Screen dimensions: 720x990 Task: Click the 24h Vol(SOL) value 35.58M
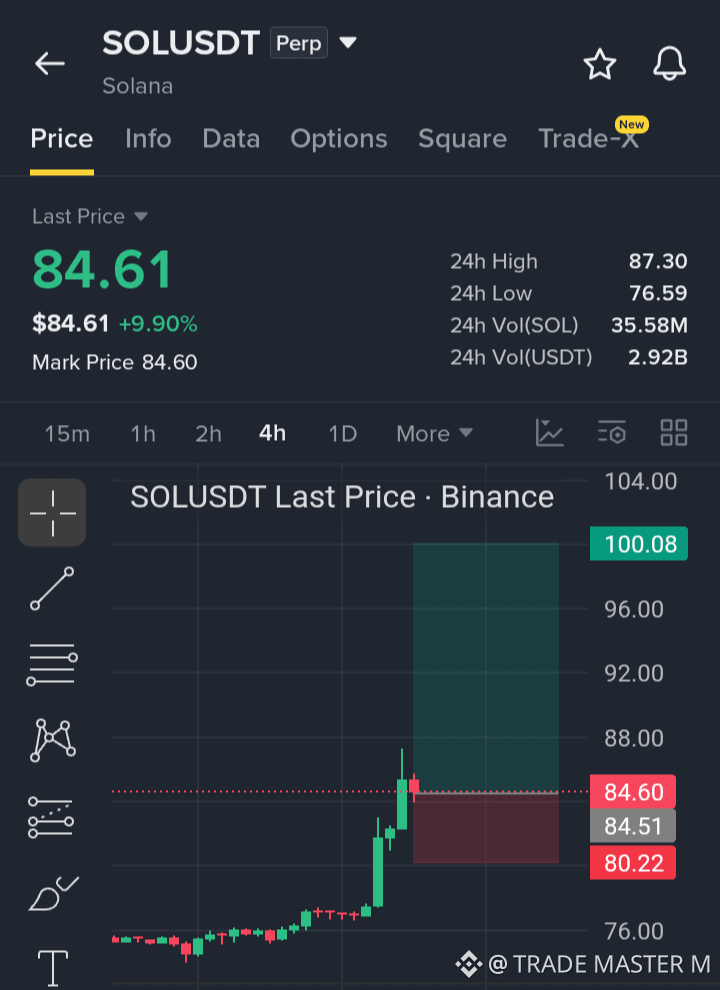(649, 325)
